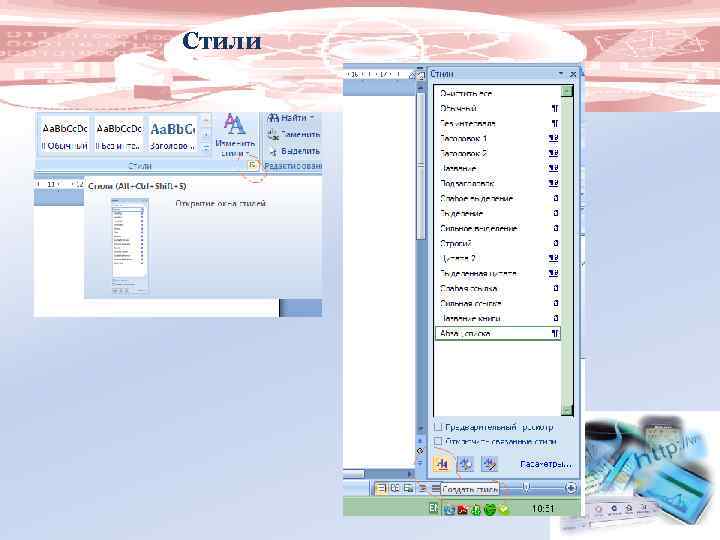Open the Manage Styles icon

489,464
